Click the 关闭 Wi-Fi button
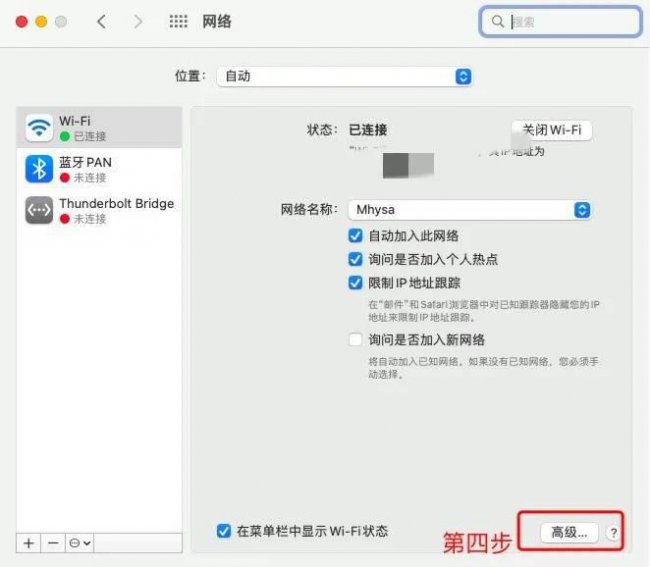 tap(552, 130)
